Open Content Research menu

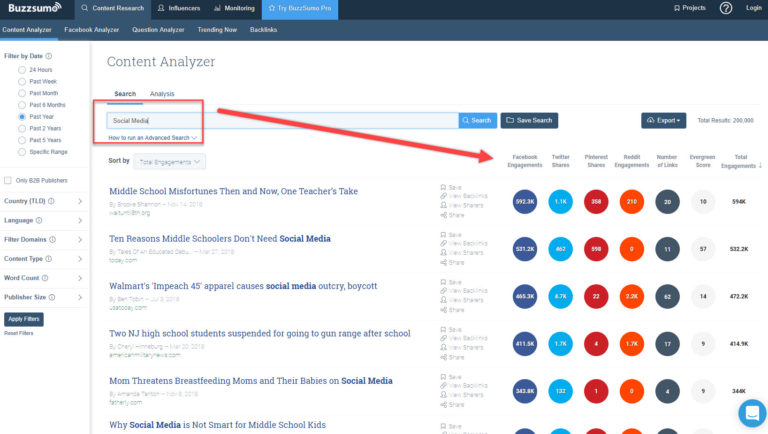[113, 8]
